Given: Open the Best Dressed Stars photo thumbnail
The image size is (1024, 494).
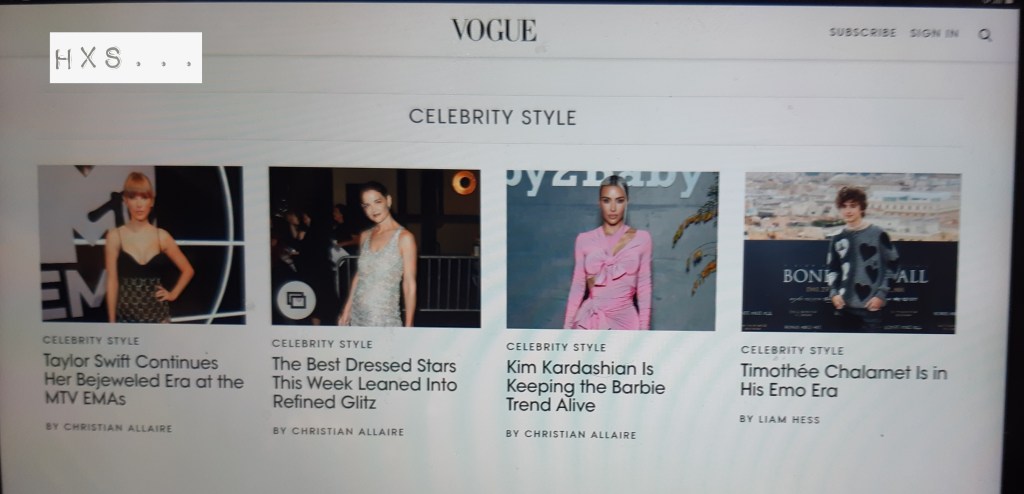Looking at the screenshot, I should click(x=376, y=246).
